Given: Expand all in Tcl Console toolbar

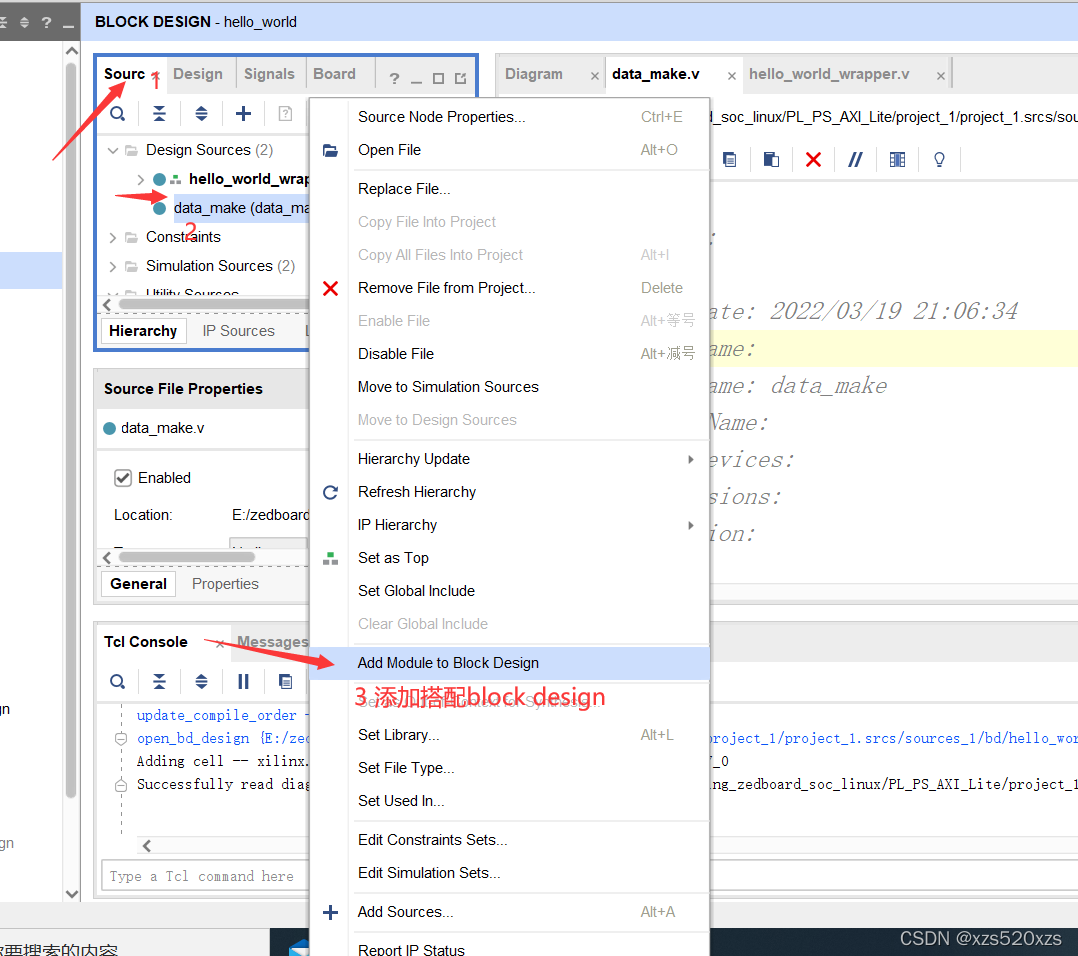Looking at the screenshot, I should coord(201,681).
